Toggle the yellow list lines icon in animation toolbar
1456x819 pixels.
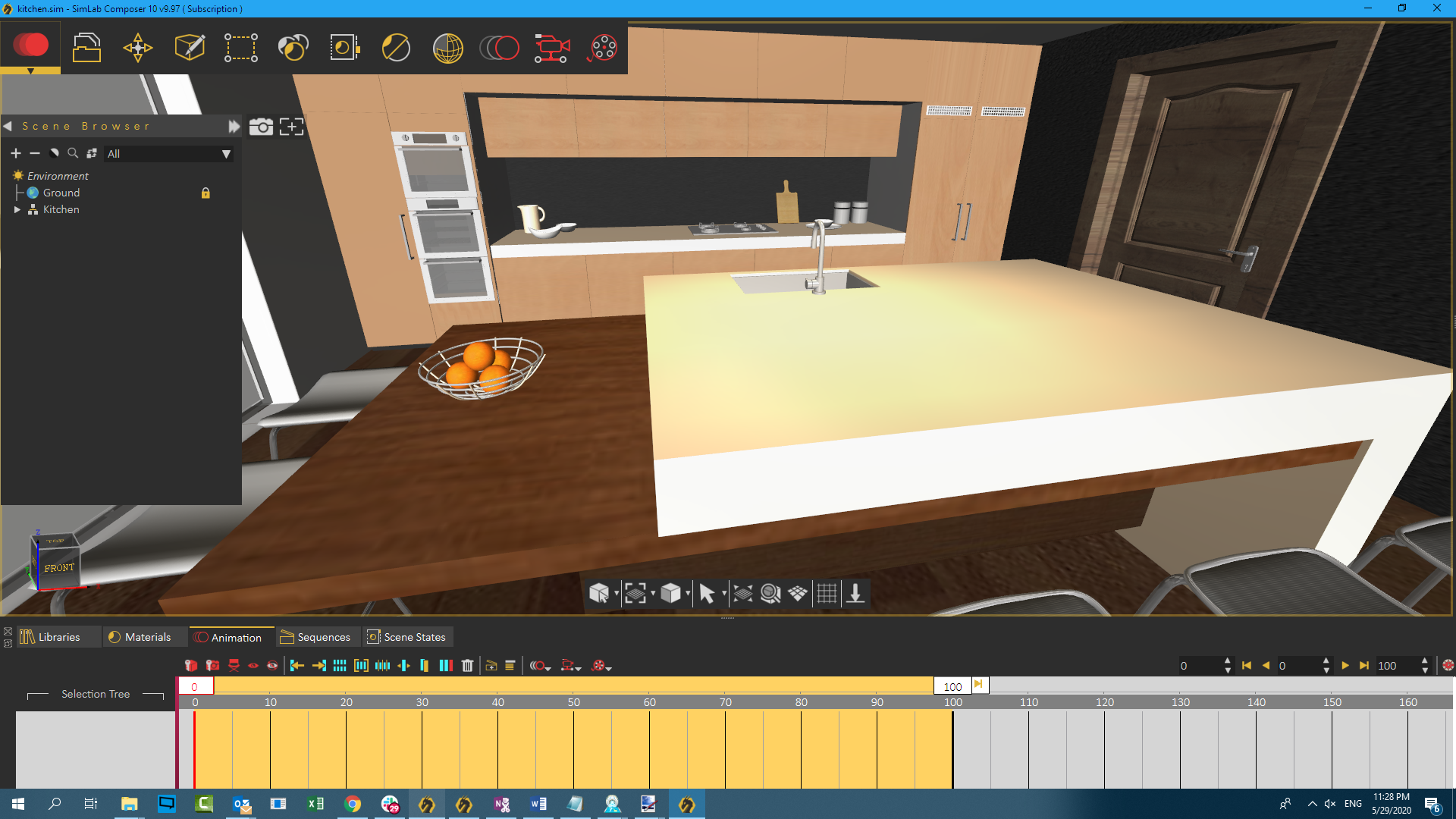pyautogui.click(x=510, y=666)
